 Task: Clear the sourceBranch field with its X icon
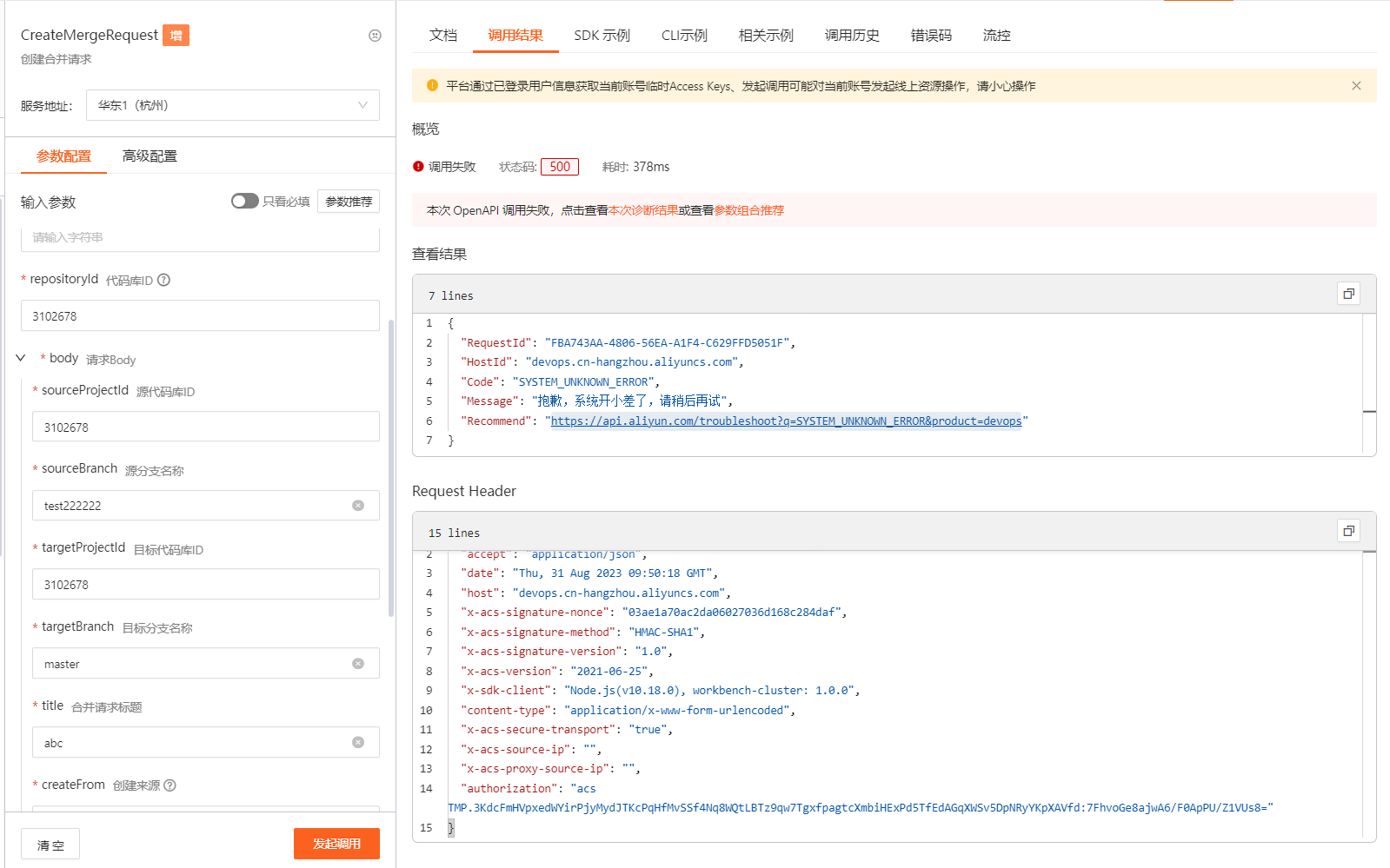pos(358,506)
